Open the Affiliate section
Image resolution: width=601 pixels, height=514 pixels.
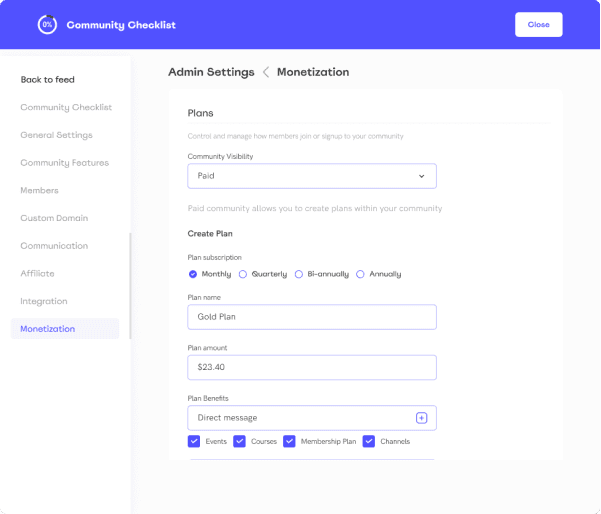pyautogui.click(x=37, y=273)
